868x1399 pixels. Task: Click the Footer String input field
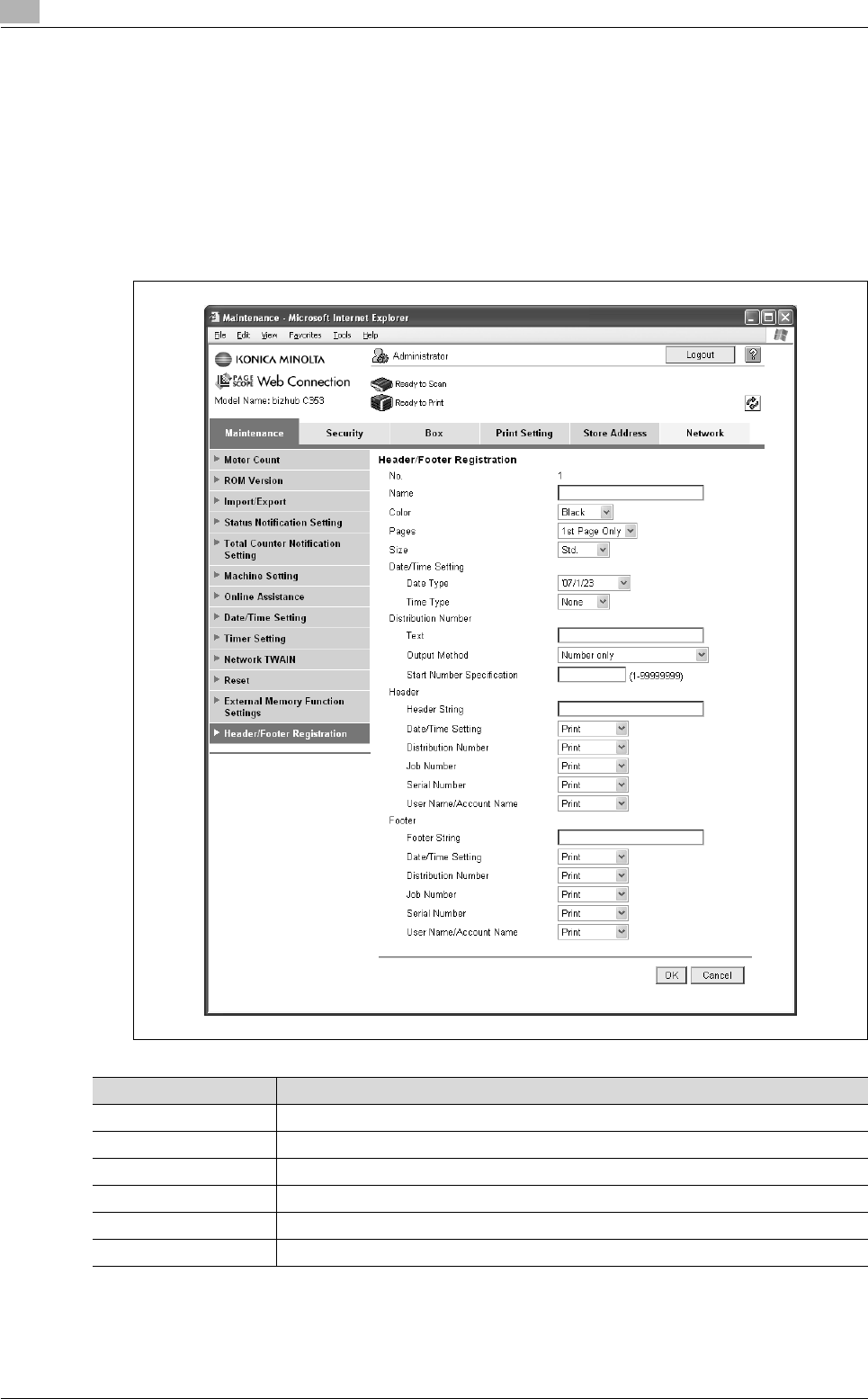point(631,838)
